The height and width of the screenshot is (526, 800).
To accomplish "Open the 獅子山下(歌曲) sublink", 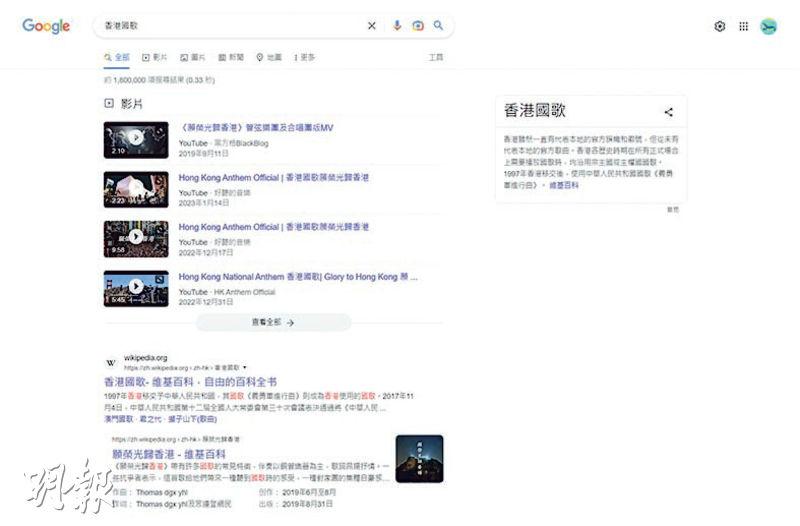I will click(192, 419).
